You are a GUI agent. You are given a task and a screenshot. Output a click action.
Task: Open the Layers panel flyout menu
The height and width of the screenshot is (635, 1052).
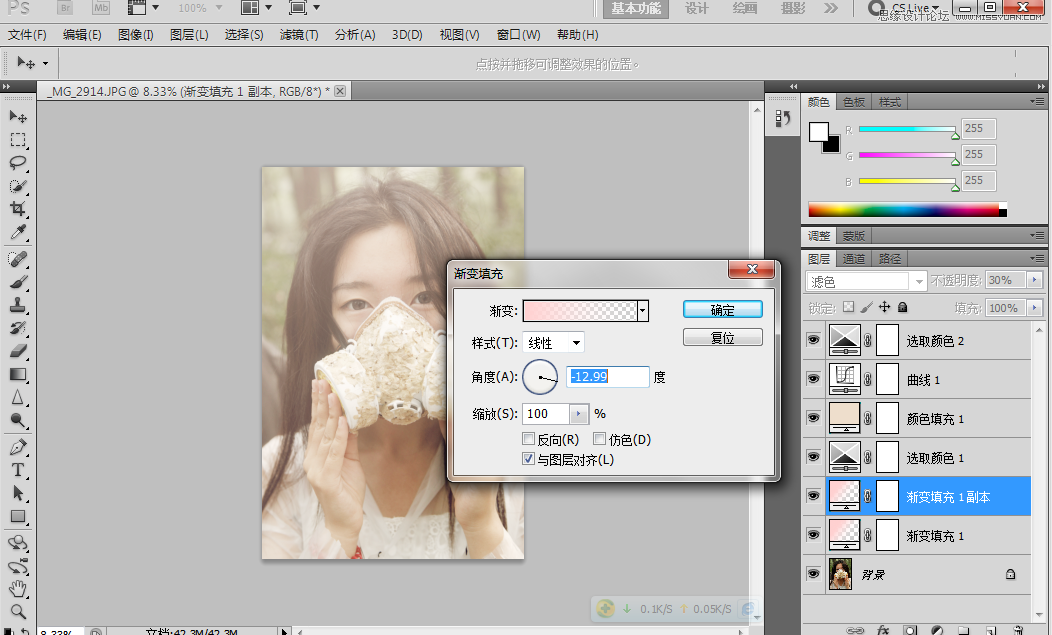click(x=1037, y=258)
